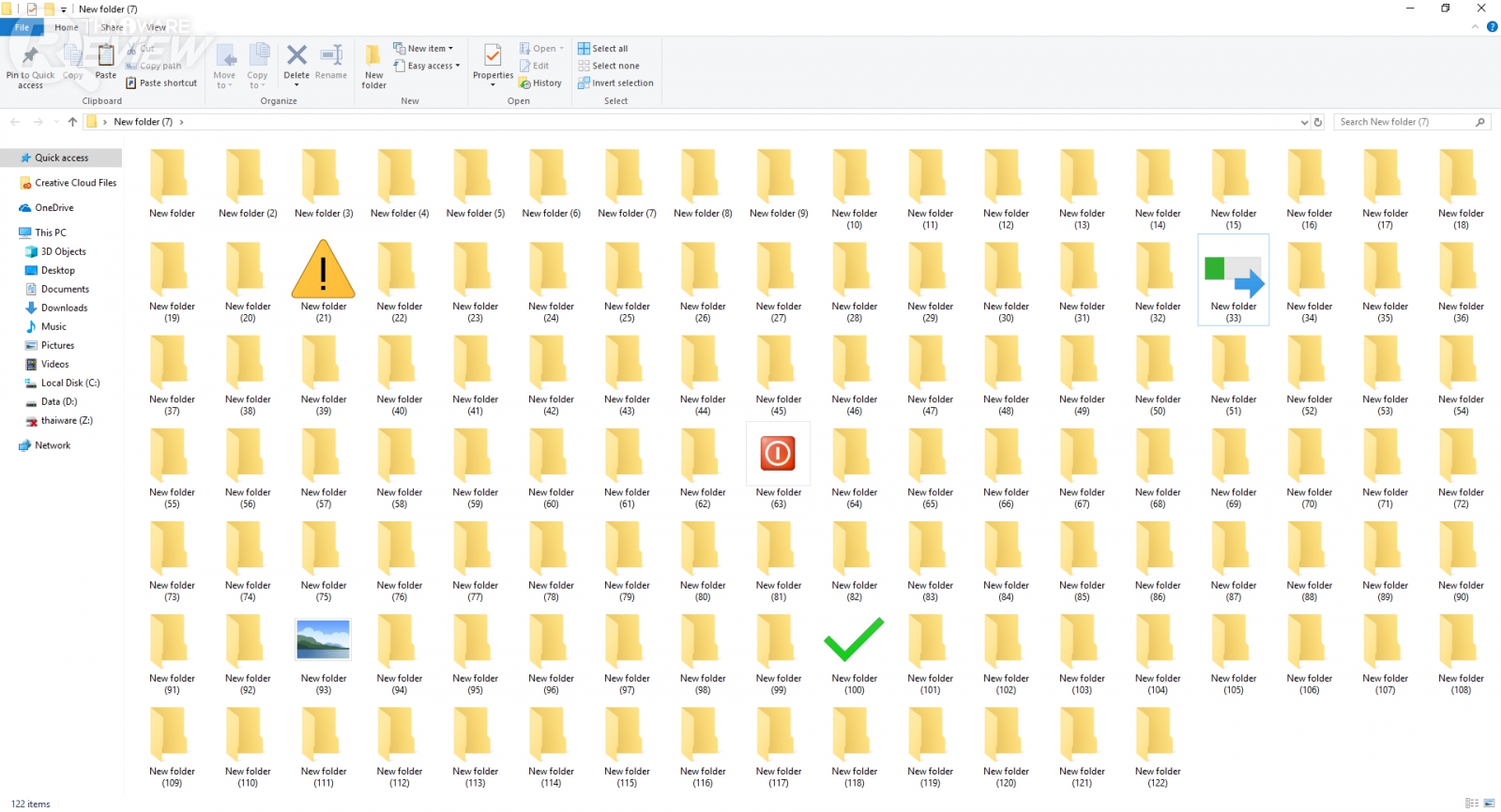Viewport: 1501px width, 812px height.
Task: Select New folder (21) with warning icon
Action: click(x=324, y=278)
